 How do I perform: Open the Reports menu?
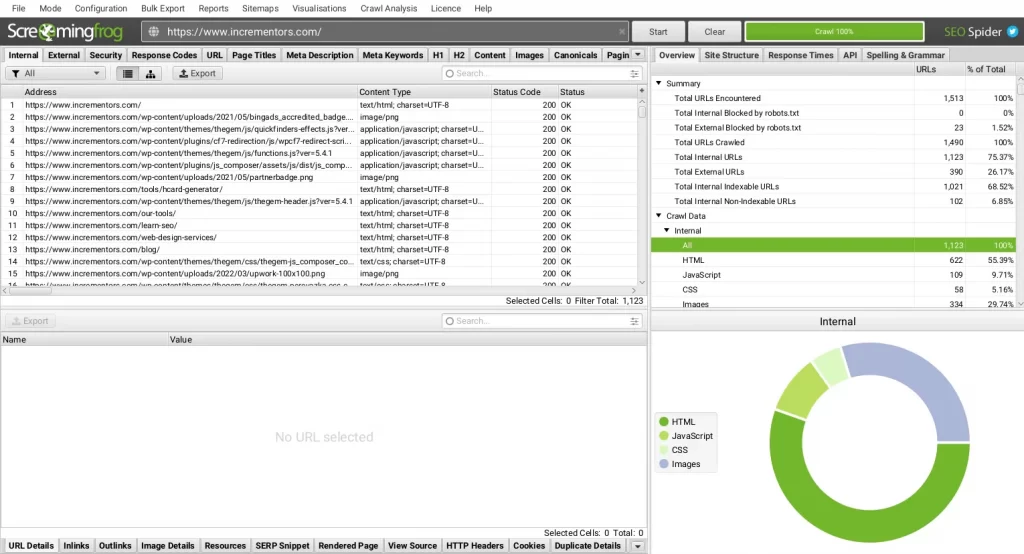[214, 8]
